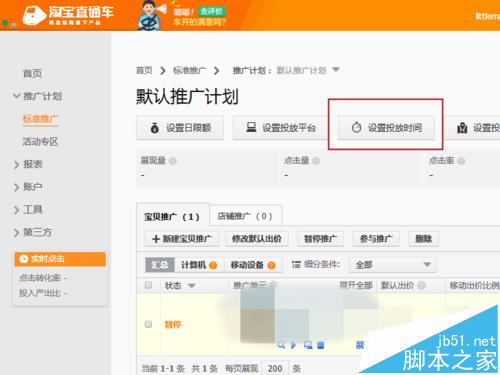
Task: Click the help icon beside 推广单元
Action: 274,285
